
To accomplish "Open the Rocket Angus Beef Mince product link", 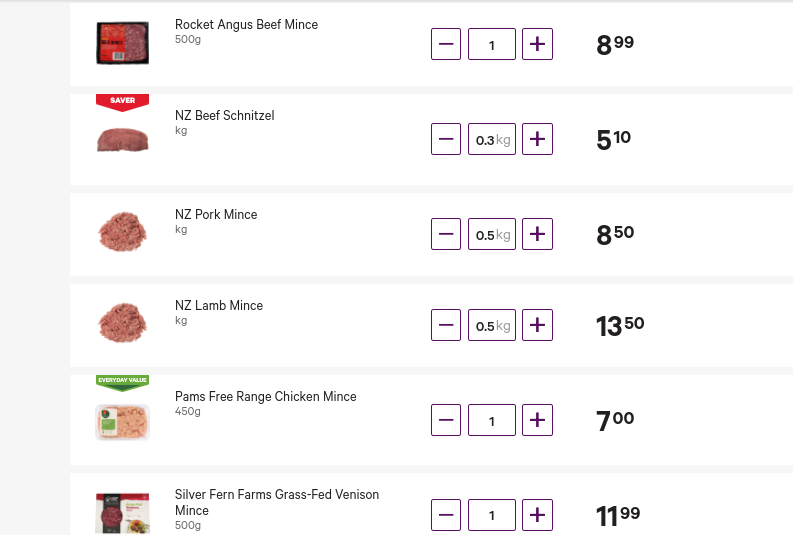I will [246, 24].
